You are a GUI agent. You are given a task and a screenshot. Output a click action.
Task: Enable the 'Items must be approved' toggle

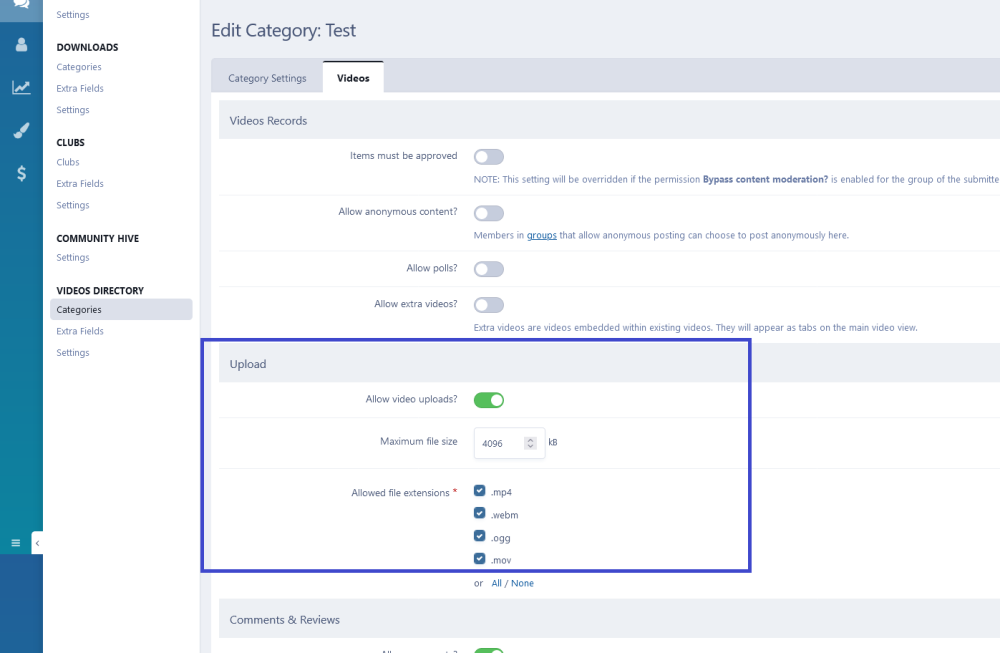tap(488, 156)
